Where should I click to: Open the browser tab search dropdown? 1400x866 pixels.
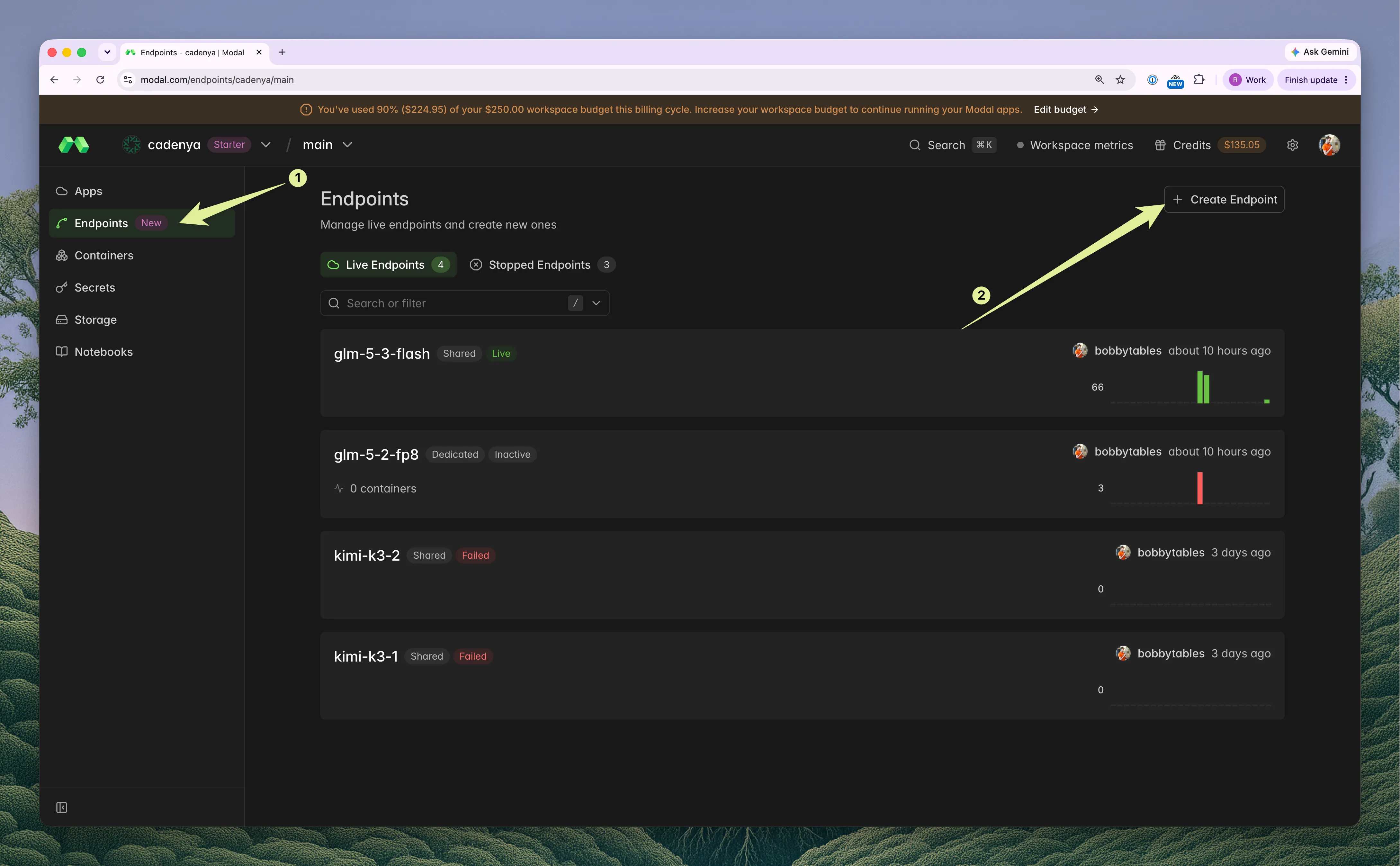tap(107, 52)
